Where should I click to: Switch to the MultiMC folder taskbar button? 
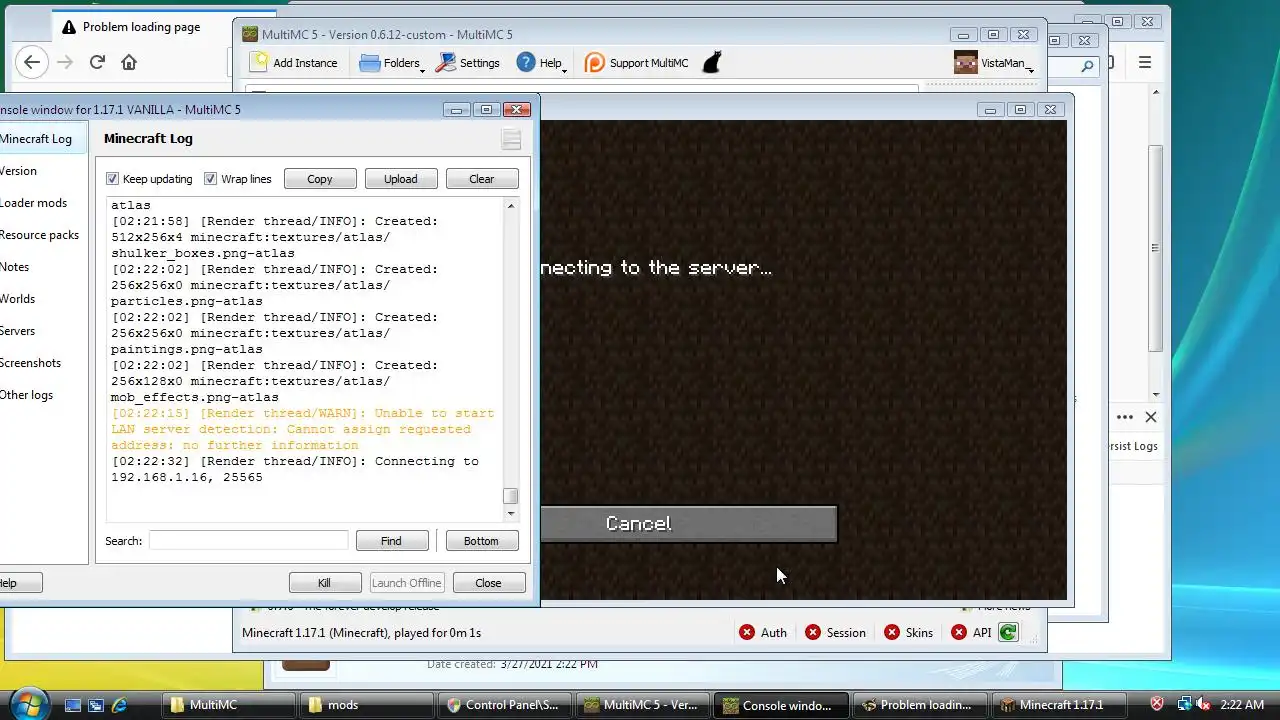pos(228,705)
